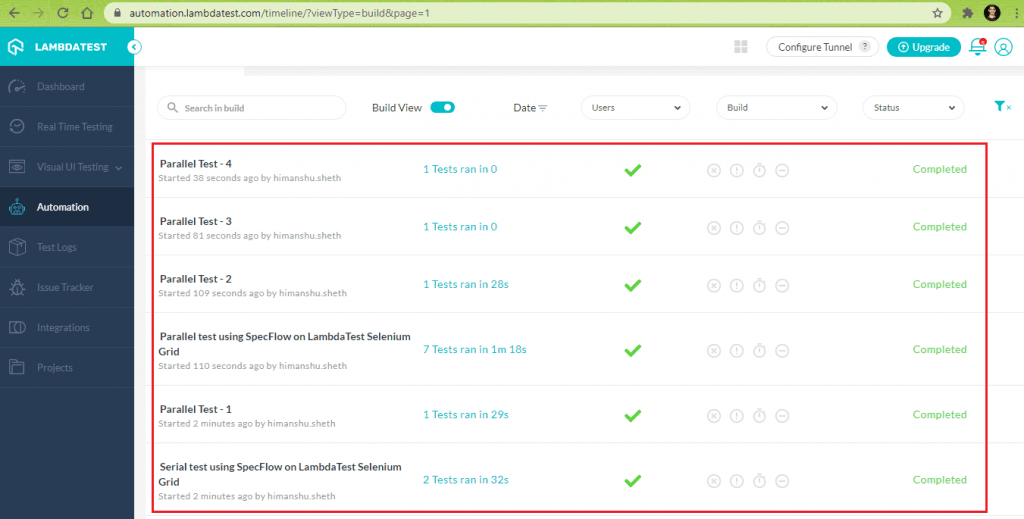Viewport: 1024px width, 519px height.
Task: Open the Parallel Test - 1 build
Action: (x=196, y=409)
